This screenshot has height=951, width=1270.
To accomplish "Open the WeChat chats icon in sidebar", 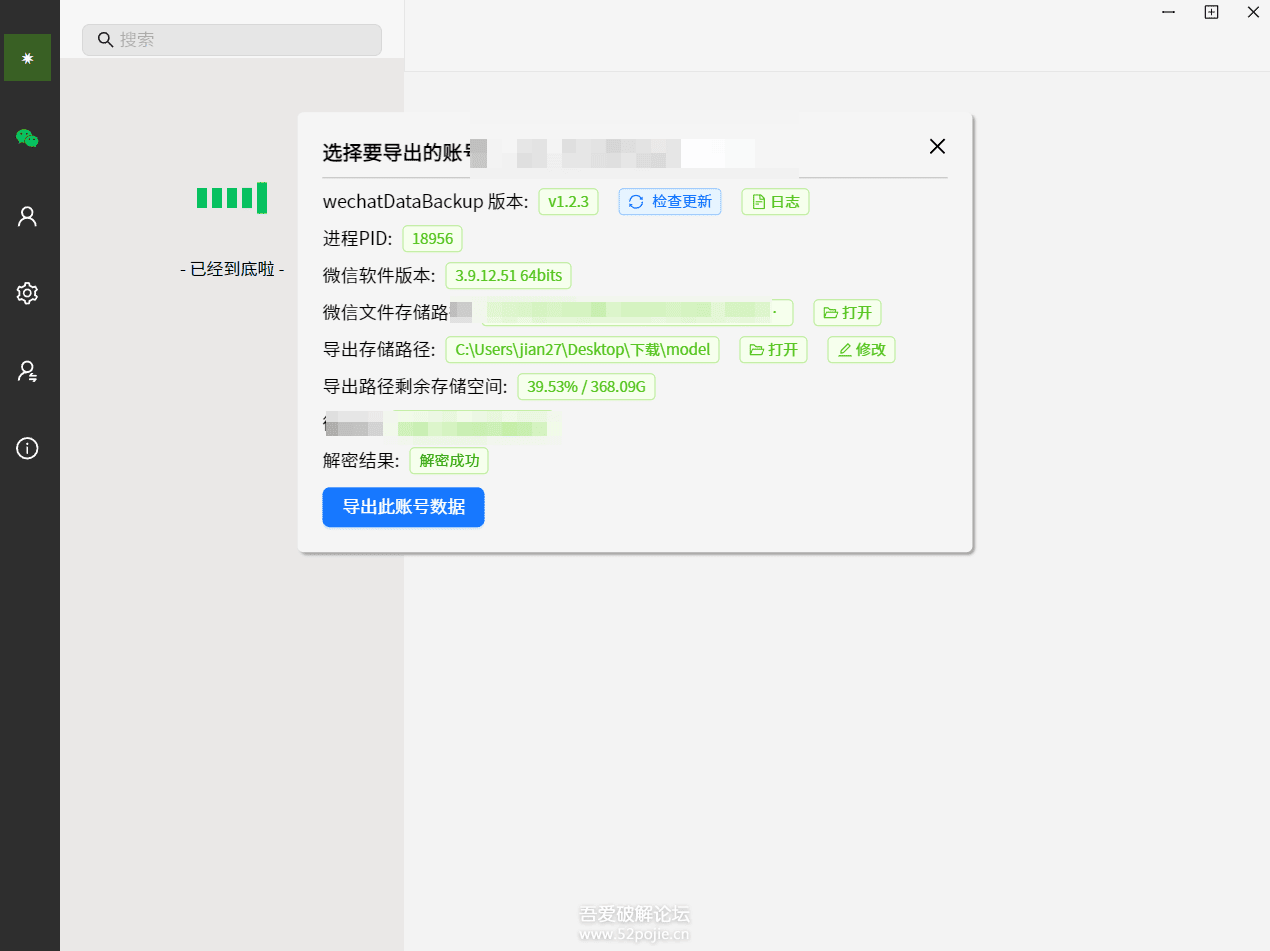I will [27, 138].
